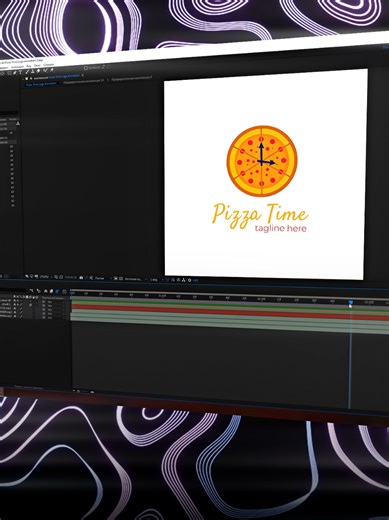389x520 pixels.
Task: Toggle the timeline frame blending switch
Action: coord(51,291)
